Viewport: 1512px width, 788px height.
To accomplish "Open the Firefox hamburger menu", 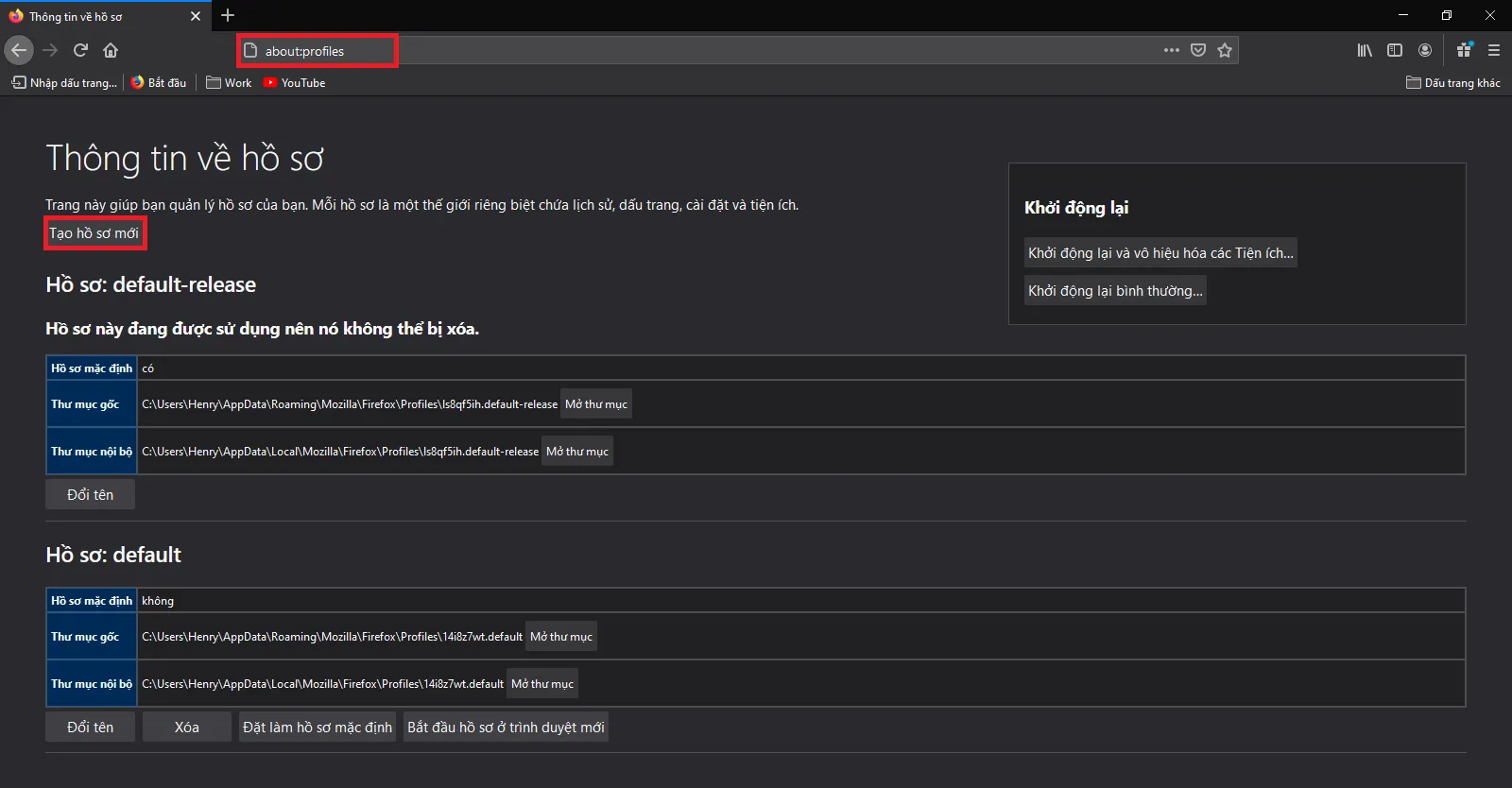I will pos(1494,50).
